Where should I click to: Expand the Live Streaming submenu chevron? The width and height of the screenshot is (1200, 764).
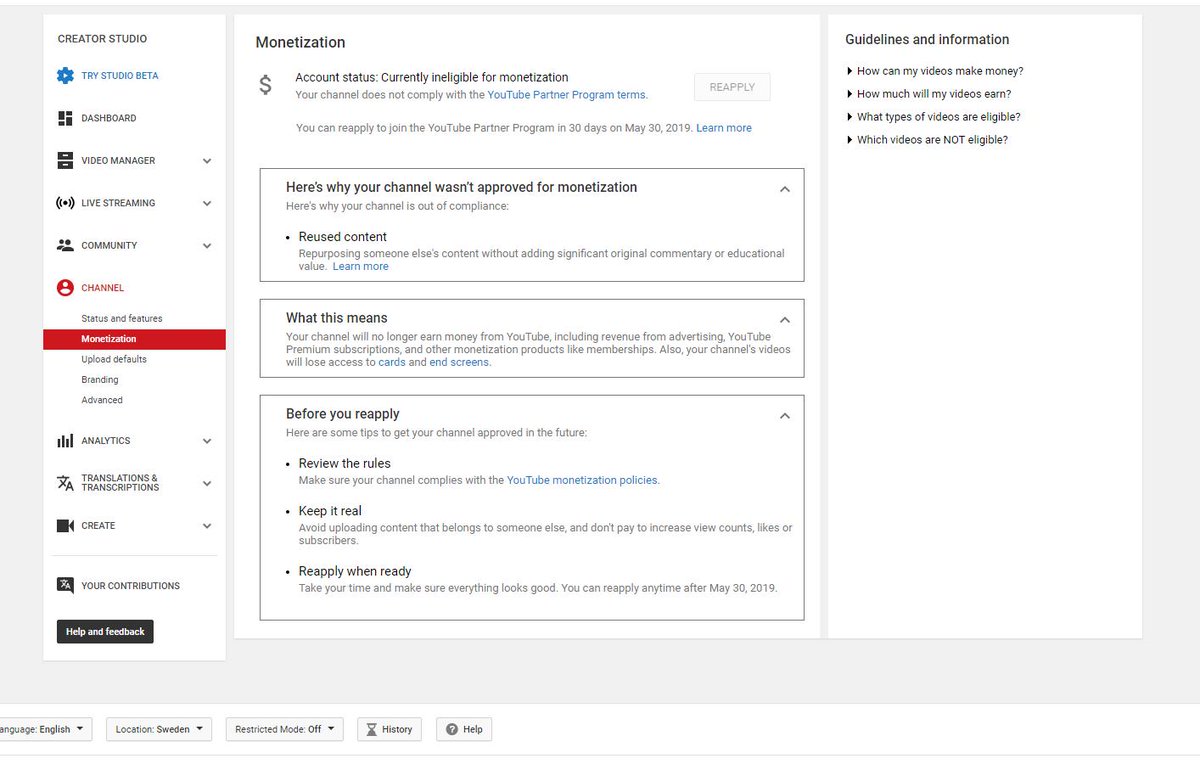(x=207, y=203)
